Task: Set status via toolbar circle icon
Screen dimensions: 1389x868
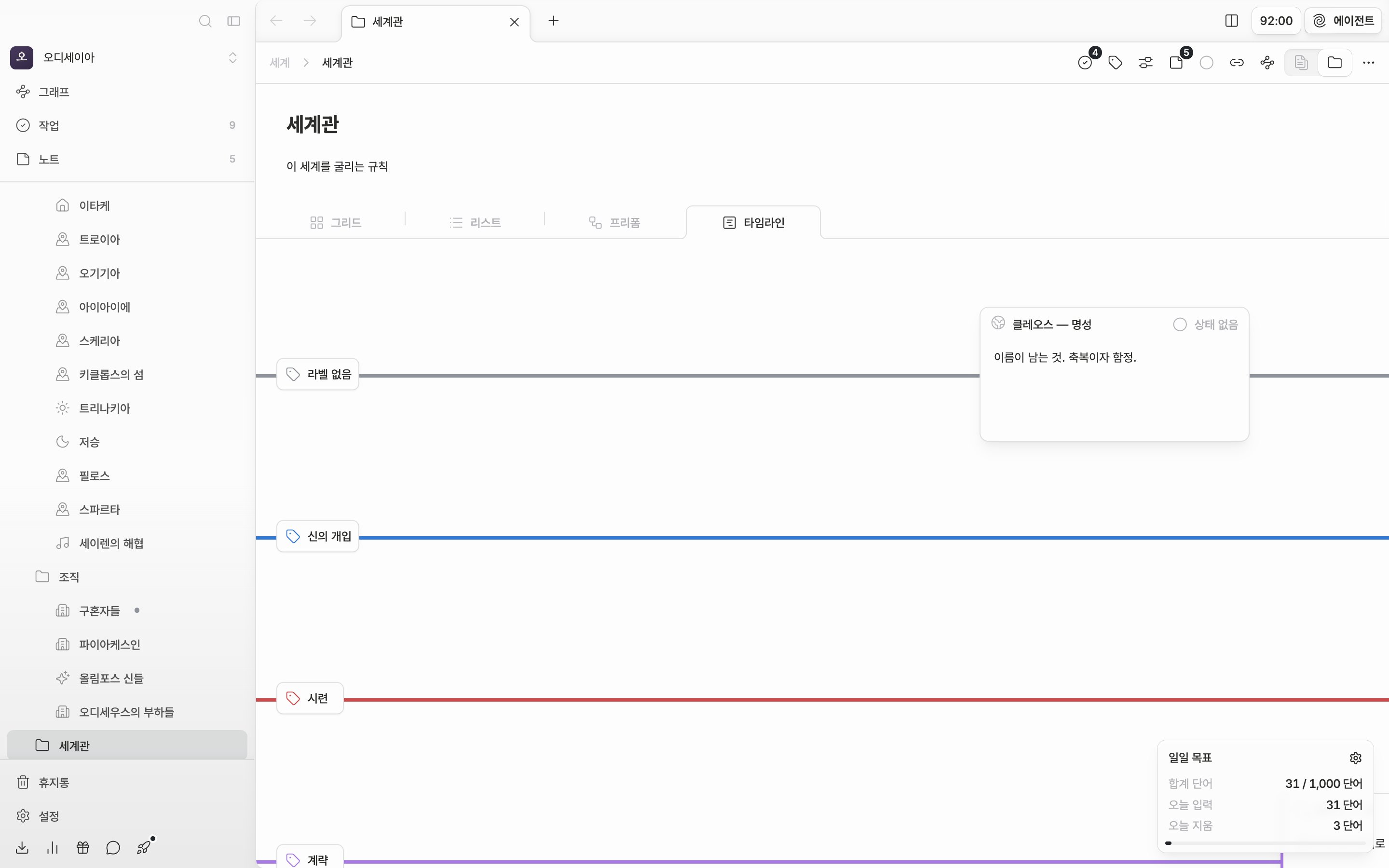Action: 1207,63
